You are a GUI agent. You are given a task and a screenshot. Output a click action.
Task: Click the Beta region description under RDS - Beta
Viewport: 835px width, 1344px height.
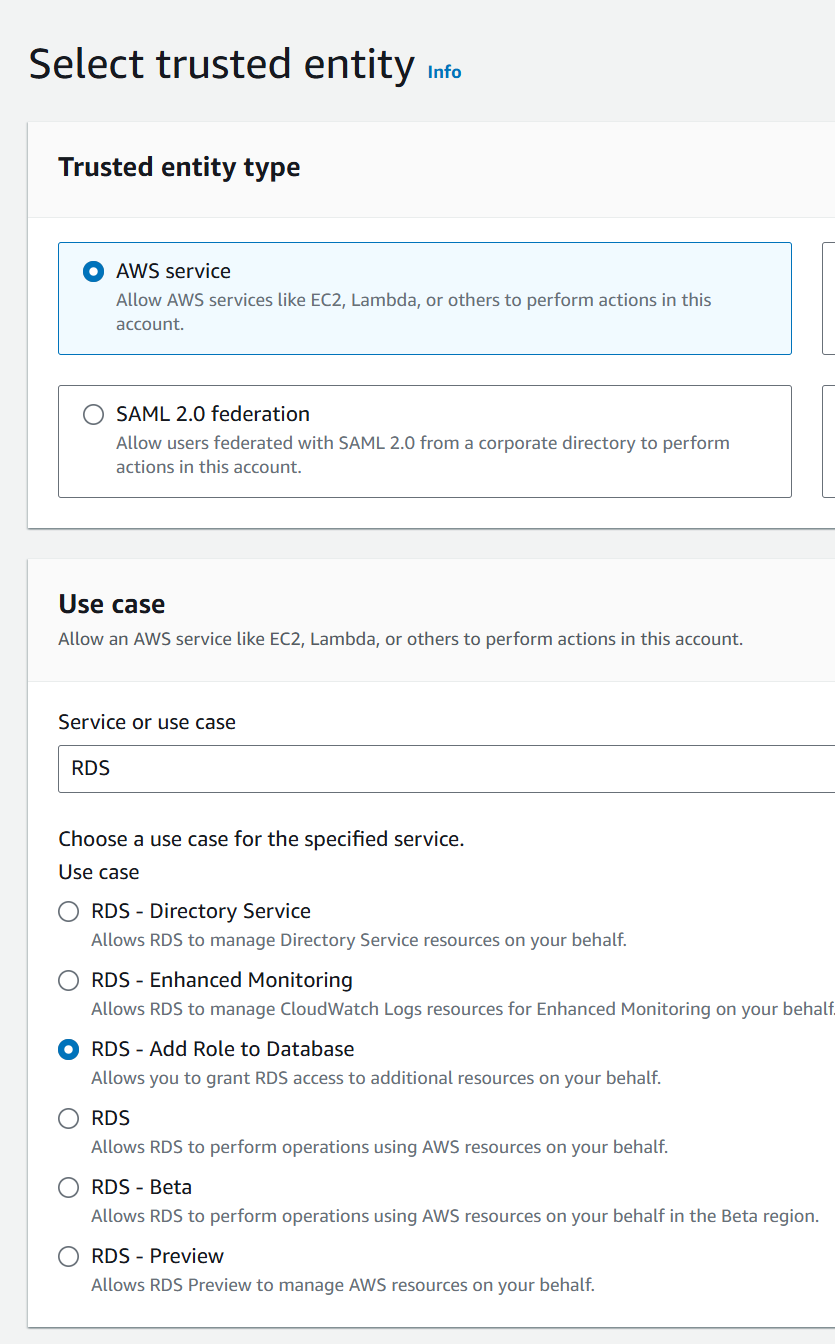454,1216
